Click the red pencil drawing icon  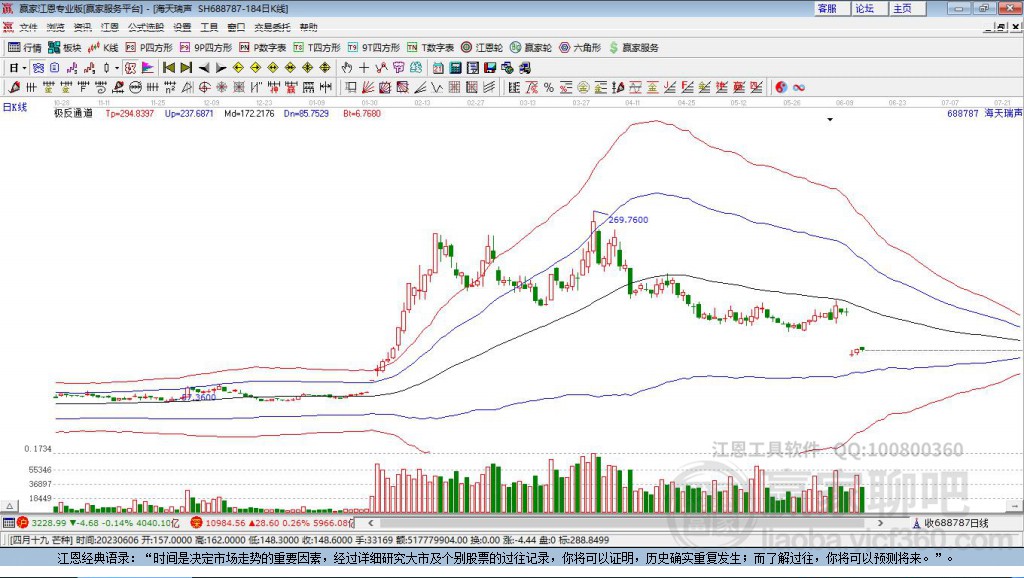coord(13,87)
